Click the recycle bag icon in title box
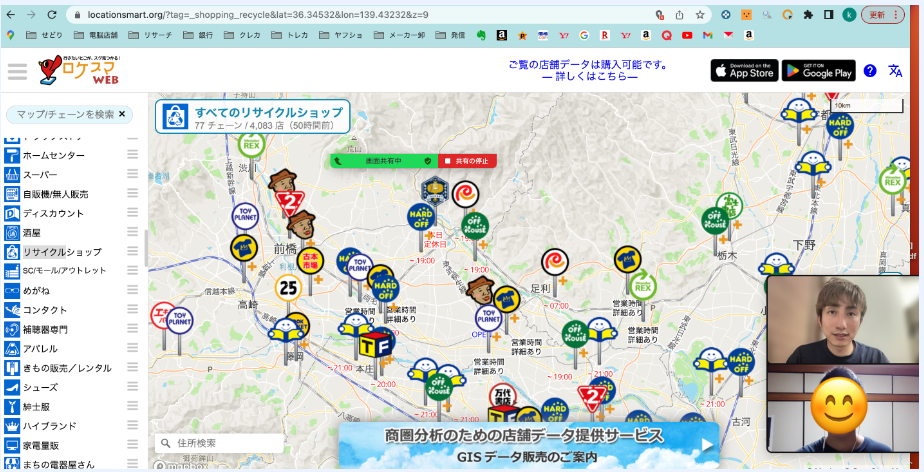 tap(175, 116)
